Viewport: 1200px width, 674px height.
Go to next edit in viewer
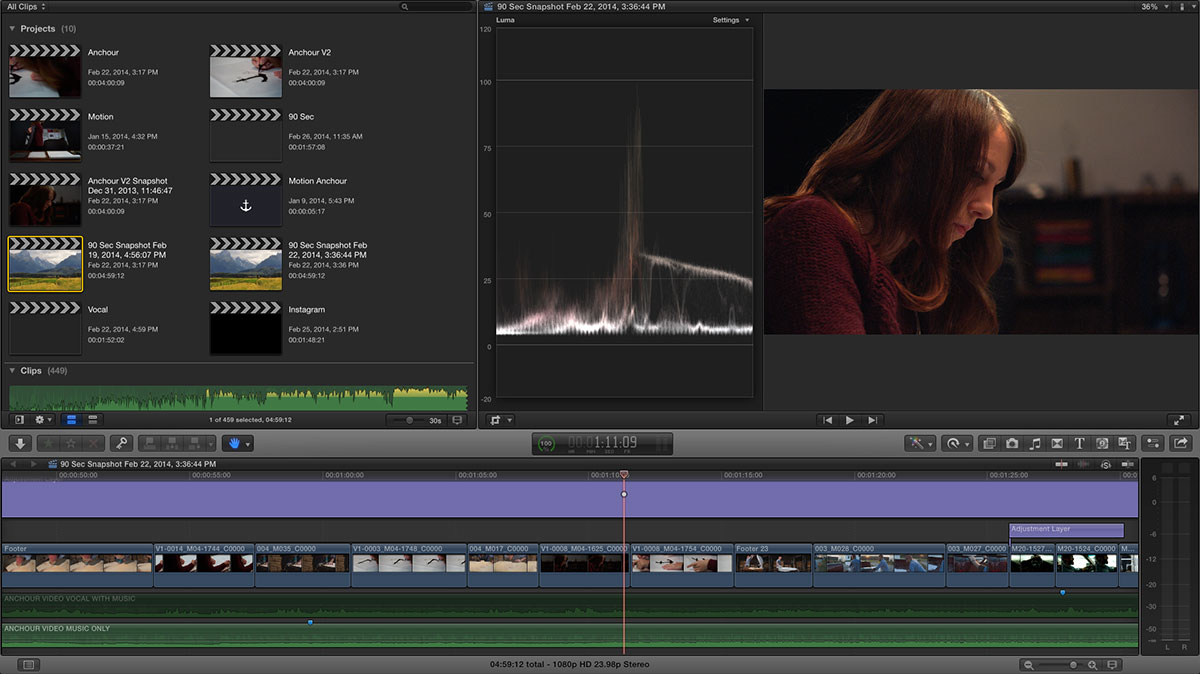coord(872,420)
